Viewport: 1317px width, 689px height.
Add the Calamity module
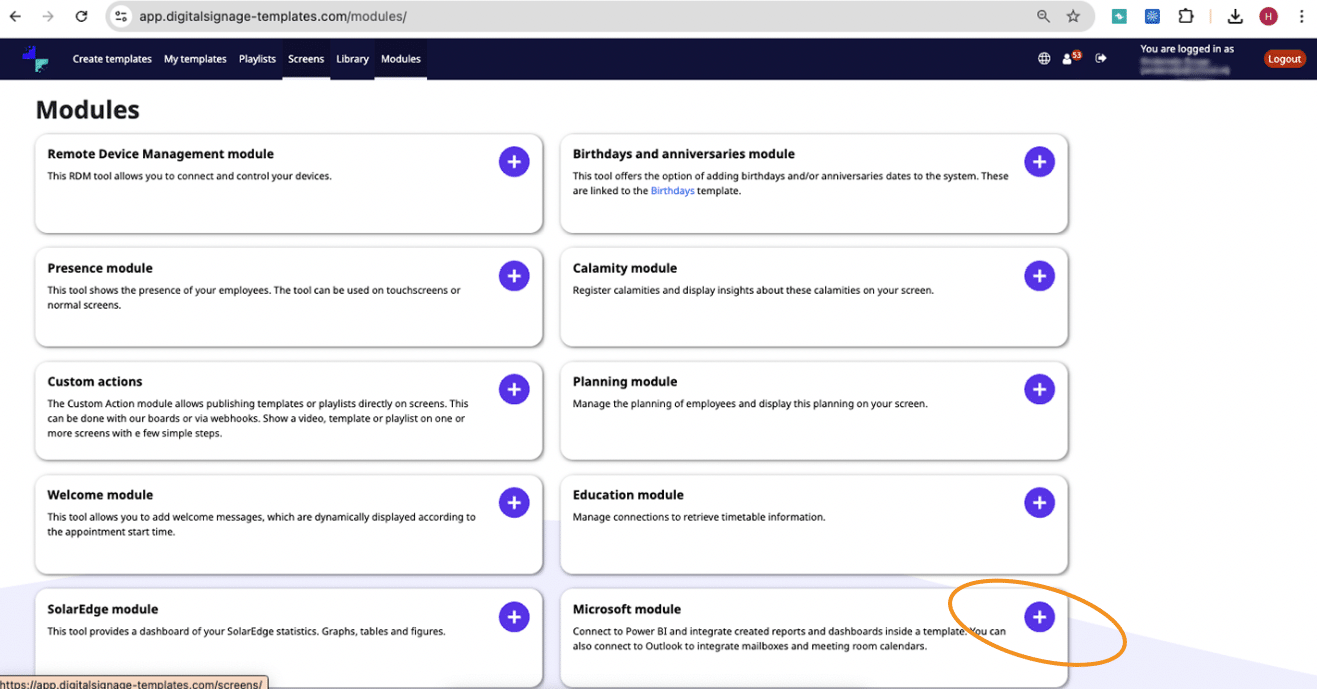click(1039, 276)
